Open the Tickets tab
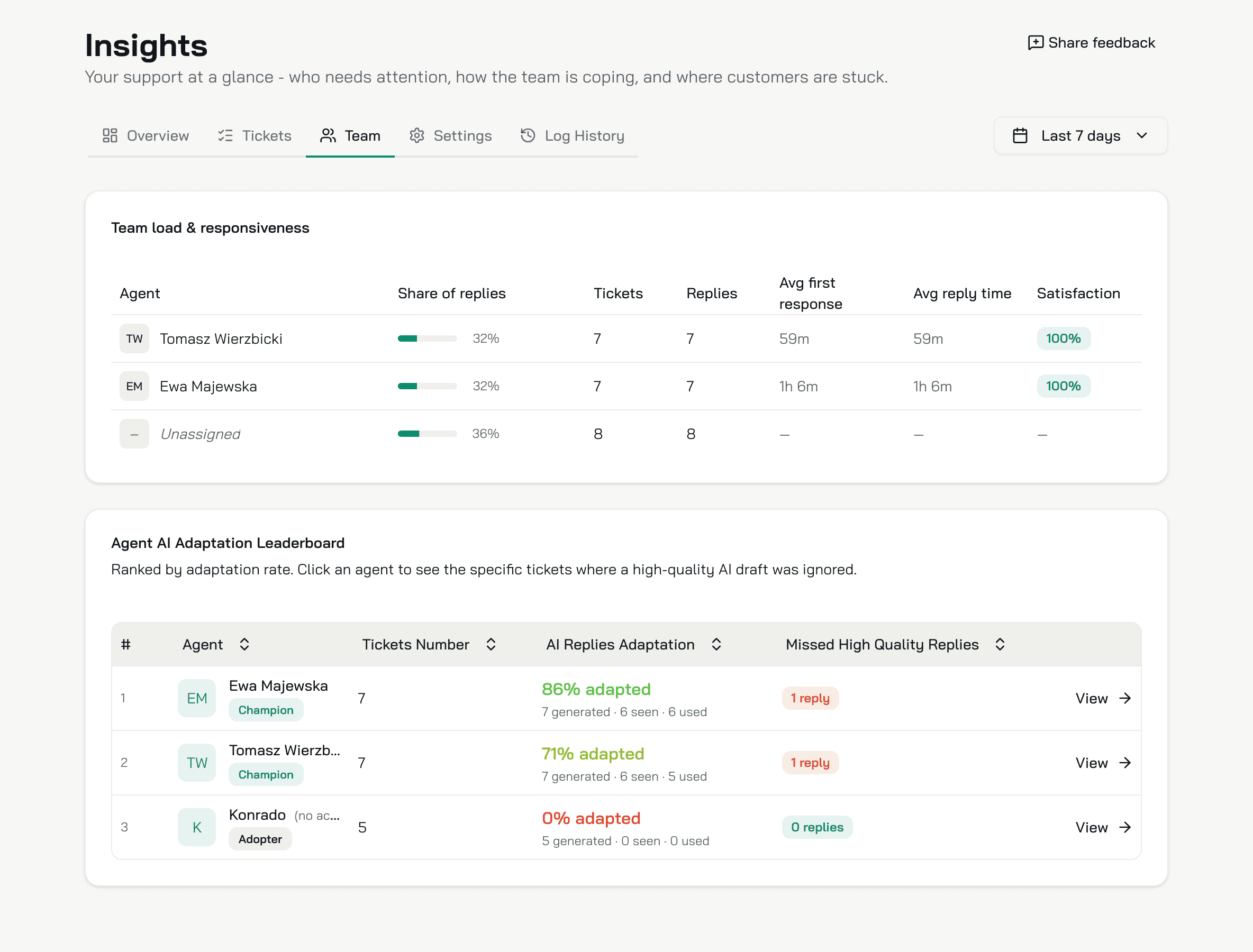The image size is (1253, 952). (255, 136)
